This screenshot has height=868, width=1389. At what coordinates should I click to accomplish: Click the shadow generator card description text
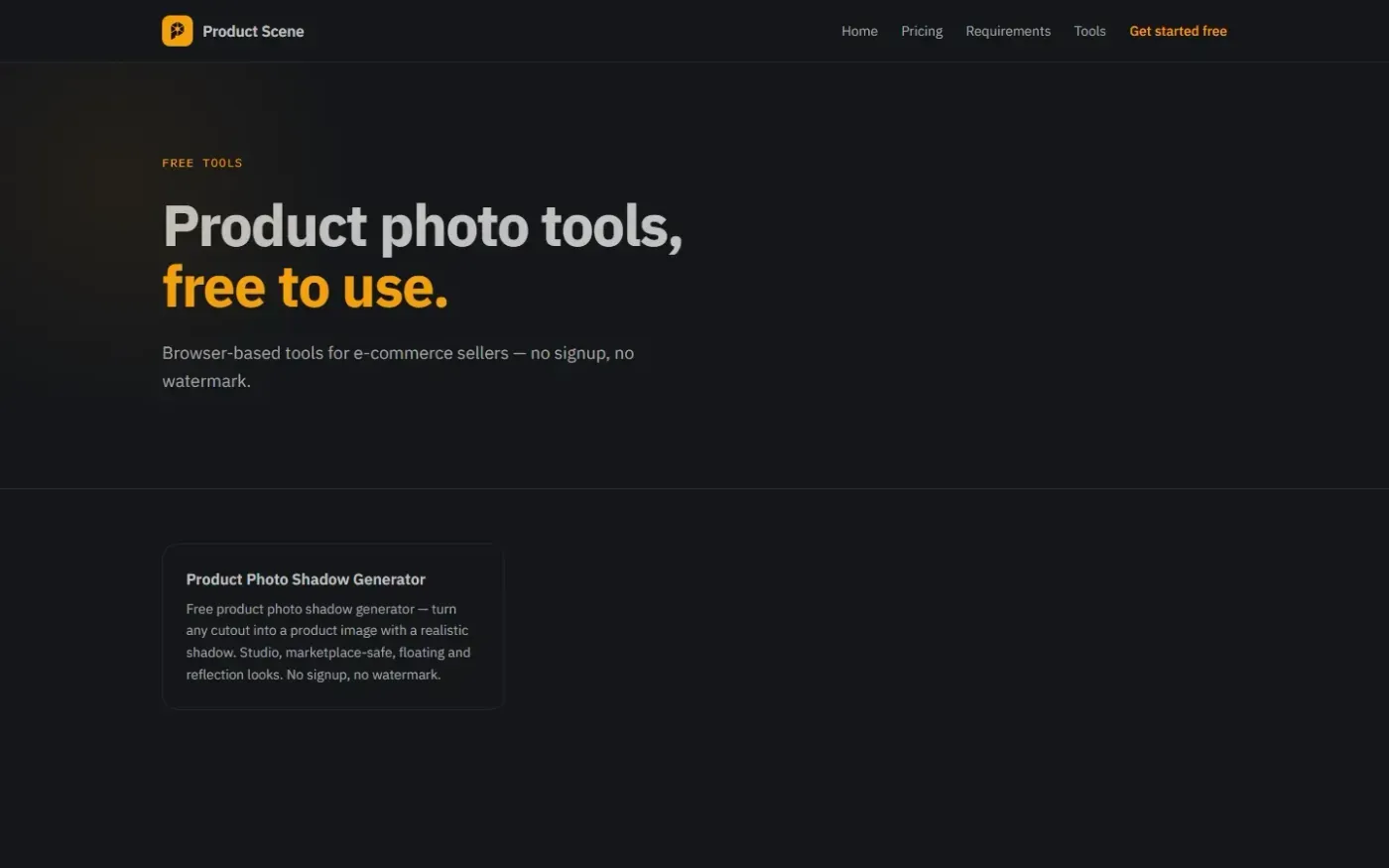[328, 642]
